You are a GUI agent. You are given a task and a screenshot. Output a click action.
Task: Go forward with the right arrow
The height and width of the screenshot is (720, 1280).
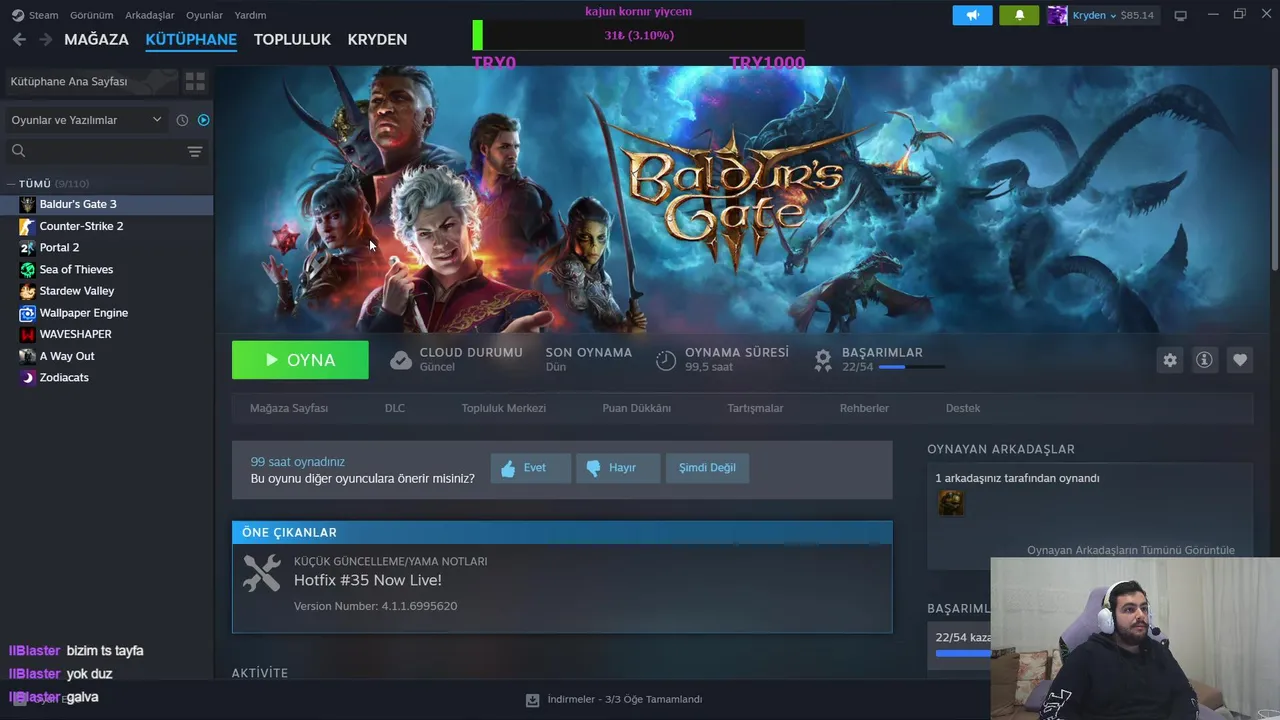[x=45, y=39]
